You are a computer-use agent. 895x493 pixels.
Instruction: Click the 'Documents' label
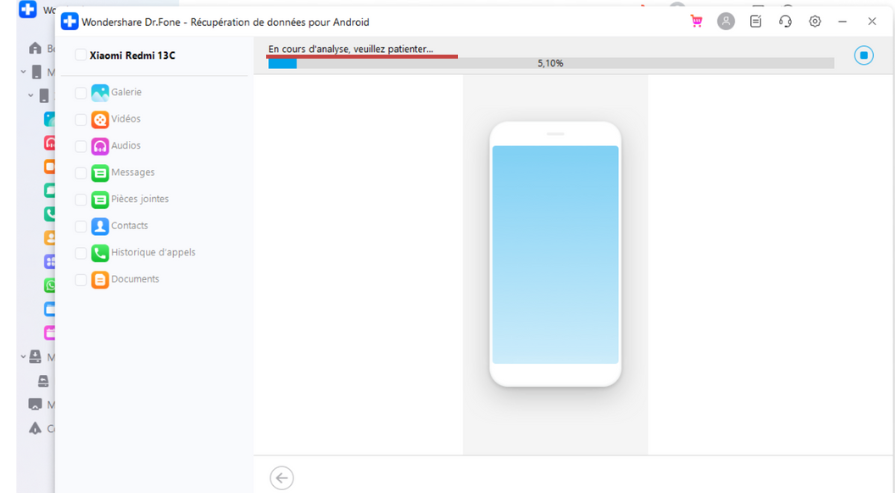tap(135, 279)
